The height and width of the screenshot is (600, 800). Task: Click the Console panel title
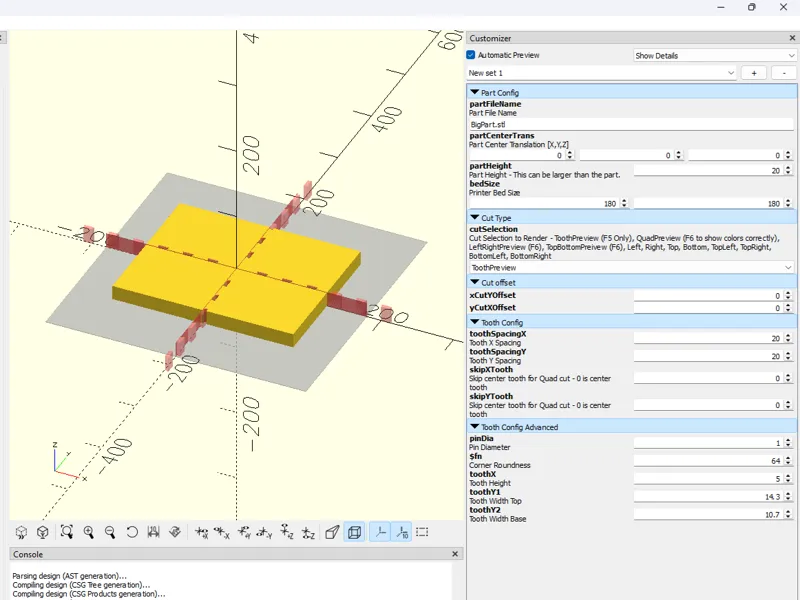click(28, 554)
